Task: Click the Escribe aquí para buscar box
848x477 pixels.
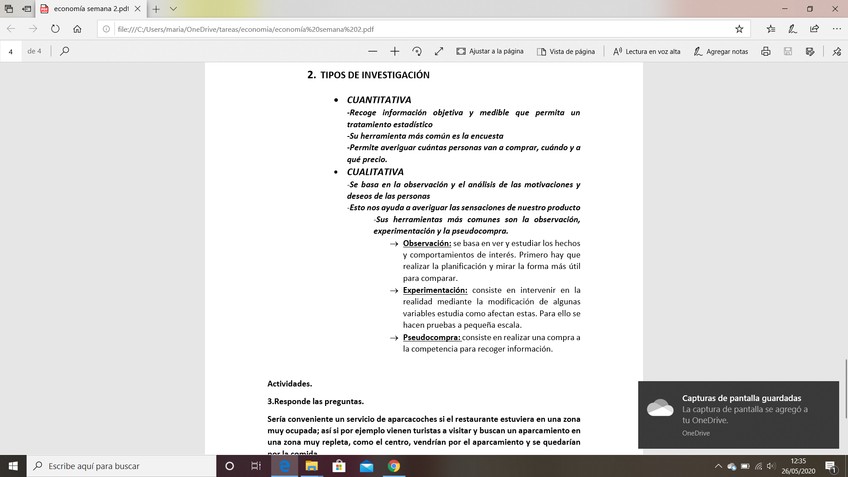Action: (121, 466)
